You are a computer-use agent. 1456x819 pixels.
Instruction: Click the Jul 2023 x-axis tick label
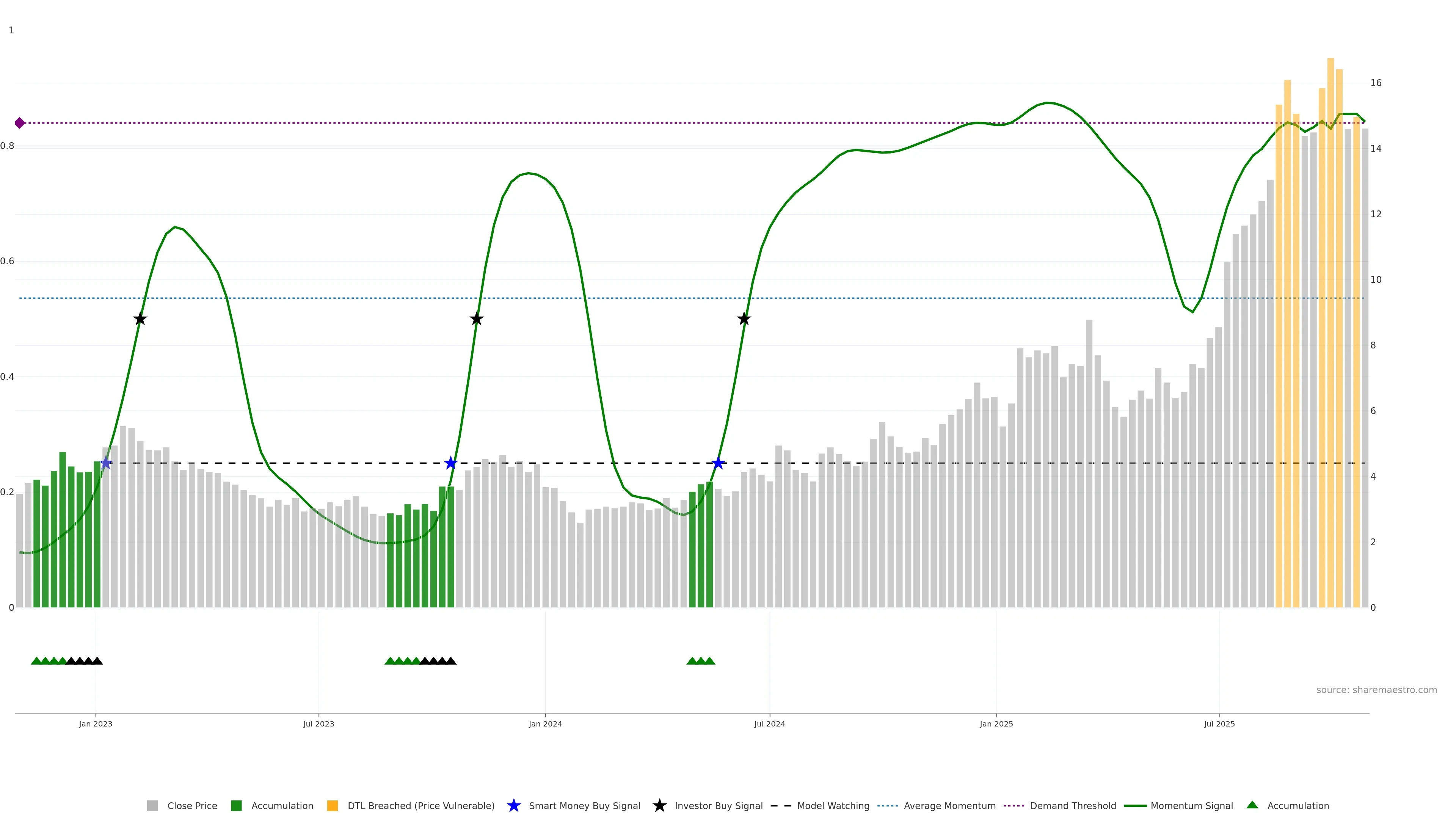point(318,724)
